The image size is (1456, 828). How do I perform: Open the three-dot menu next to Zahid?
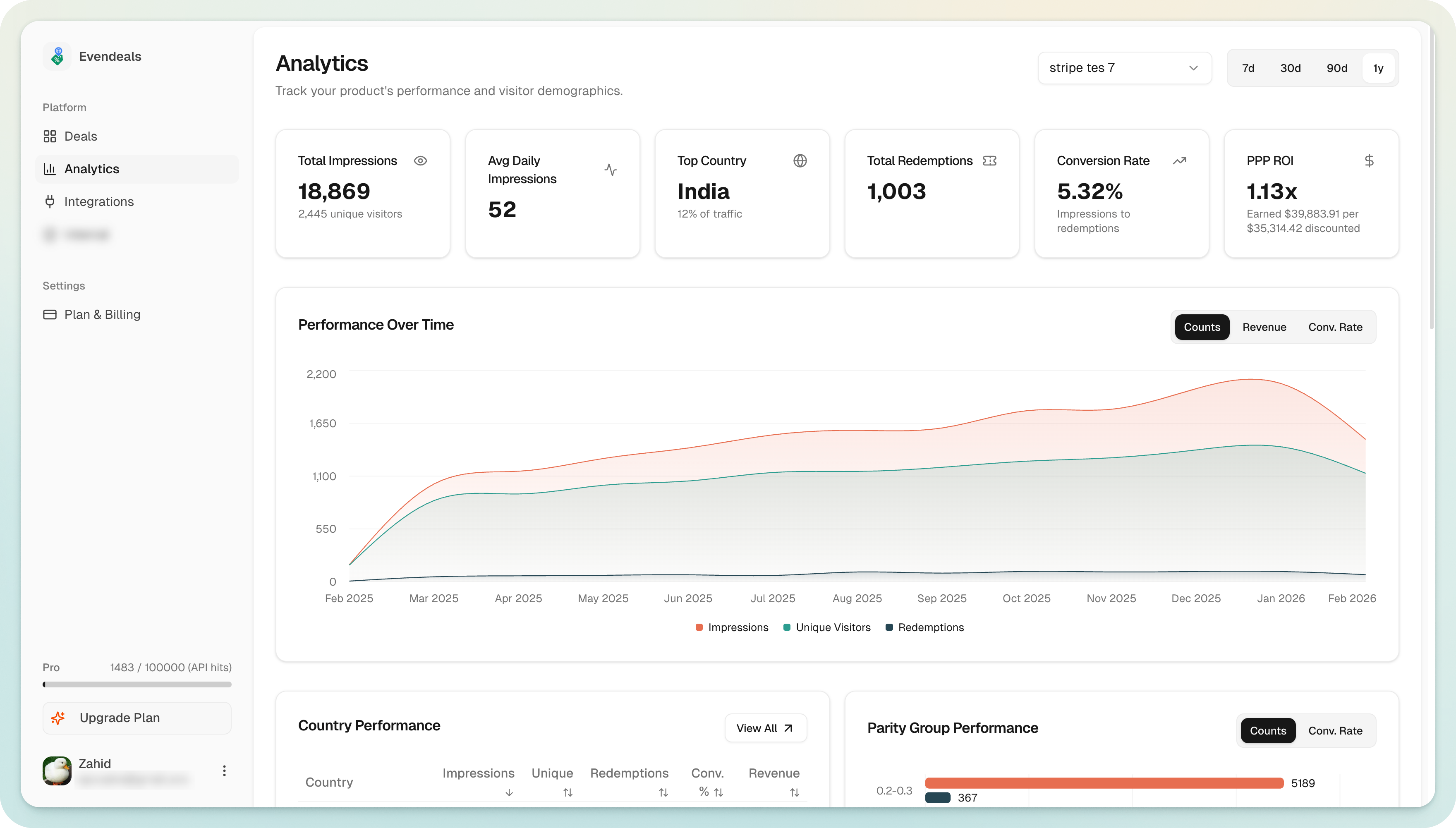tap(224, 771)
